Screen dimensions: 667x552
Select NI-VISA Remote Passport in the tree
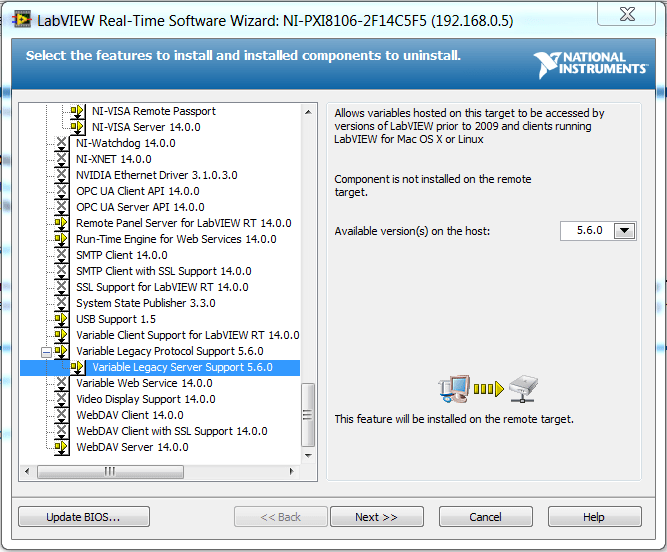click(154, 111)
